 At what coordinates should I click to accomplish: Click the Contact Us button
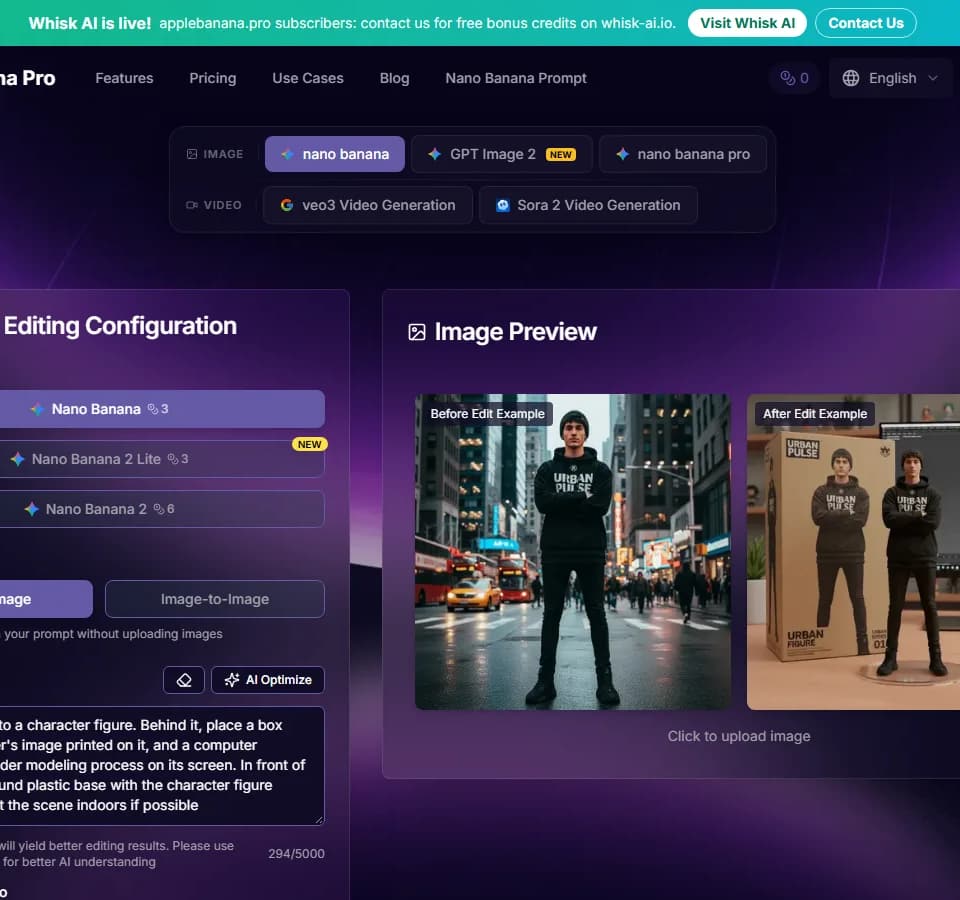(x=866, y=23)
